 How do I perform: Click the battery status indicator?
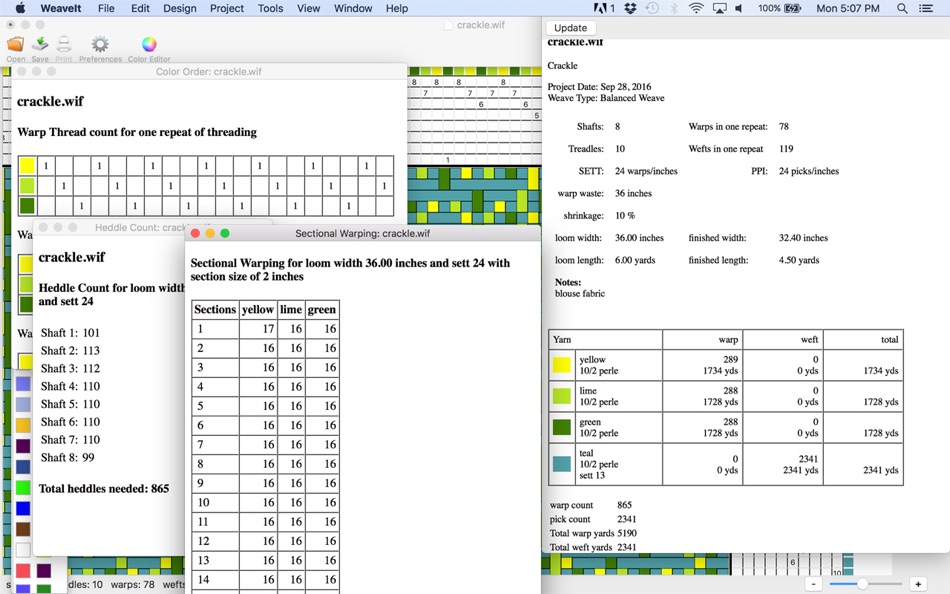(779, 8)
